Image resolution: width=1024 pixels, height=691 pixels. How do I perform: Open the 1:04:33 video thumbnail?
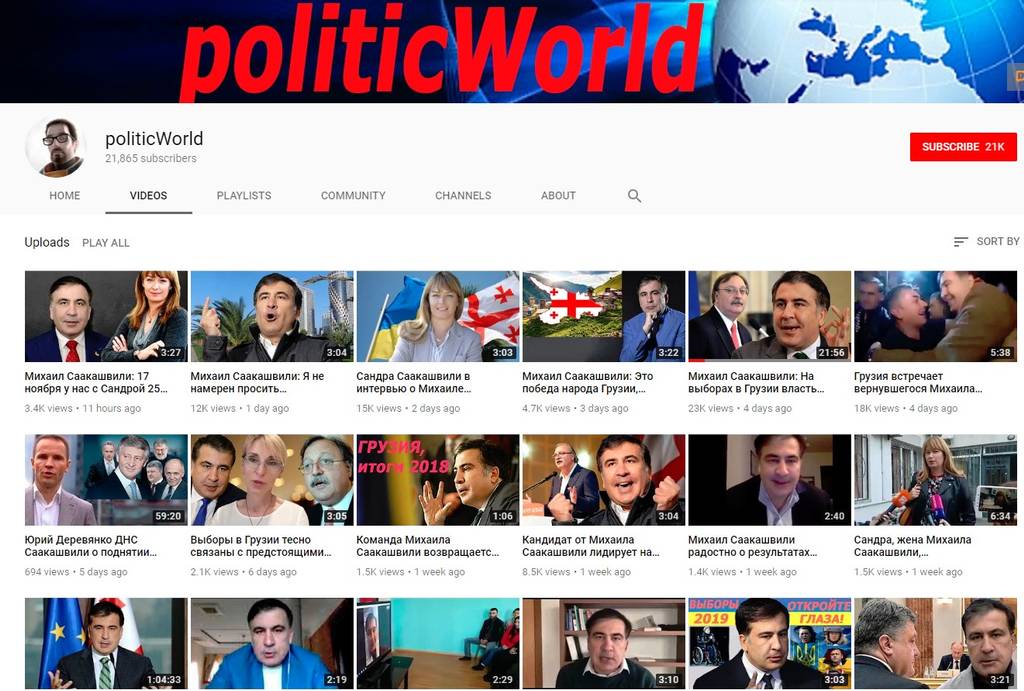pos(106,643)
